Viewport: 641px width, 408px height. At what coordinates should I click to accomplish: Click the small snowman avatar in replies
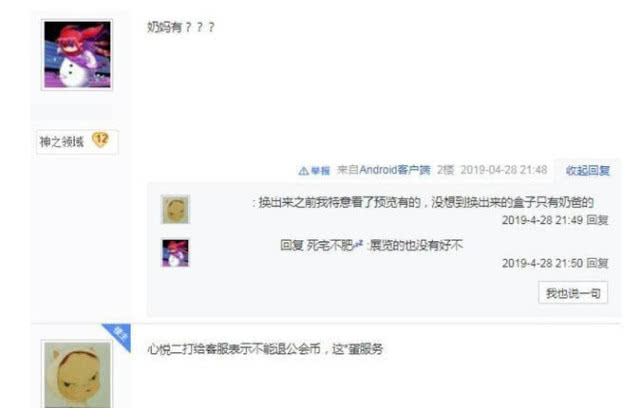pos(175,253)
